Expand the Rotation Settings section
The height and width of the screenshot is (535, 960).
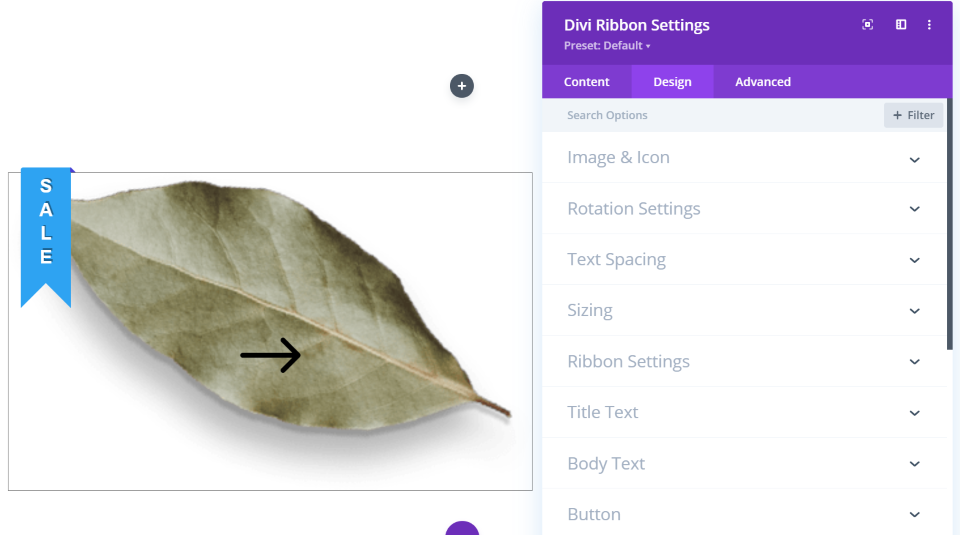[x=744, y=209]
